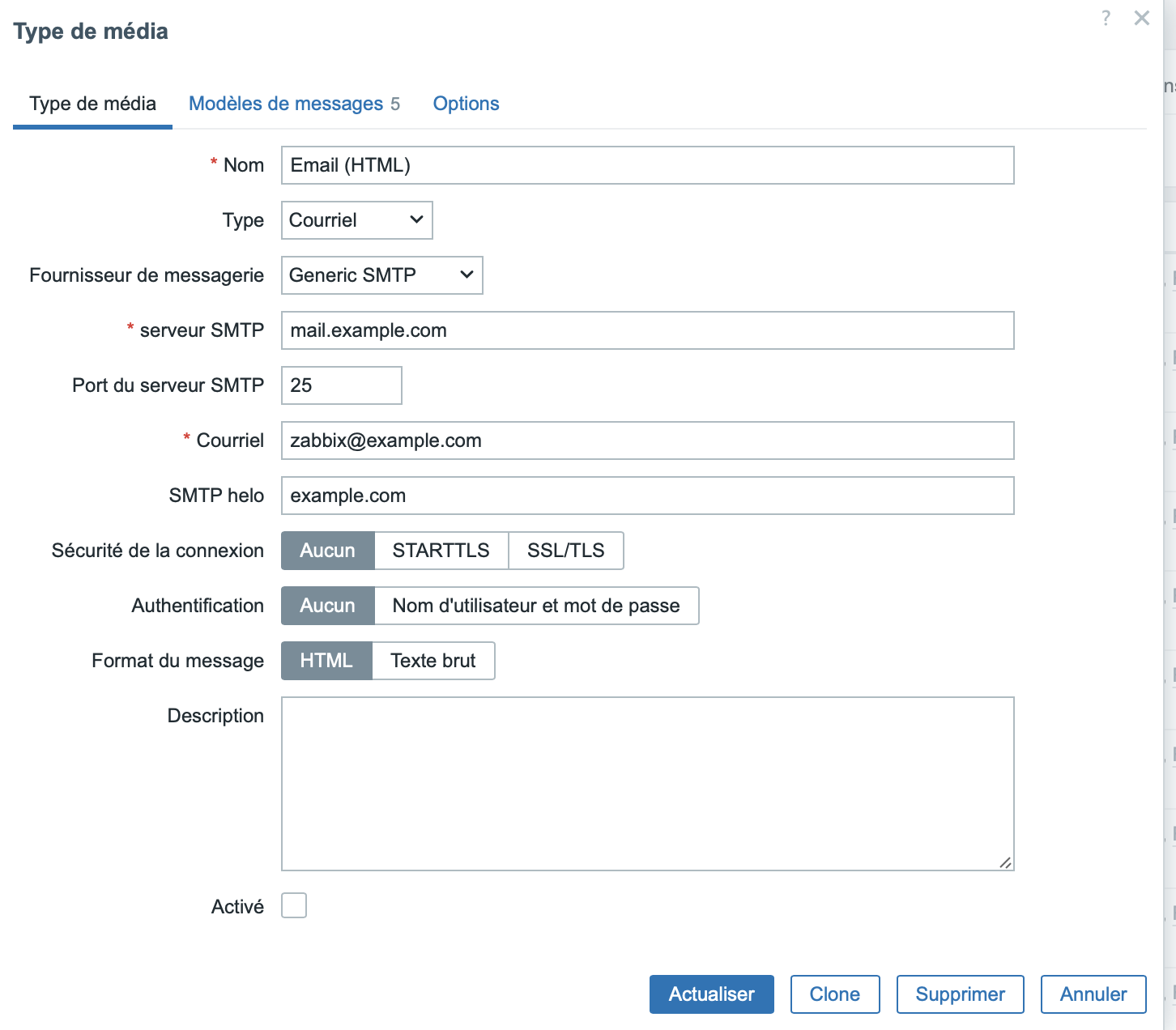
Task: Close the Type de média dialog
Action: click(x=1141, y=18)
